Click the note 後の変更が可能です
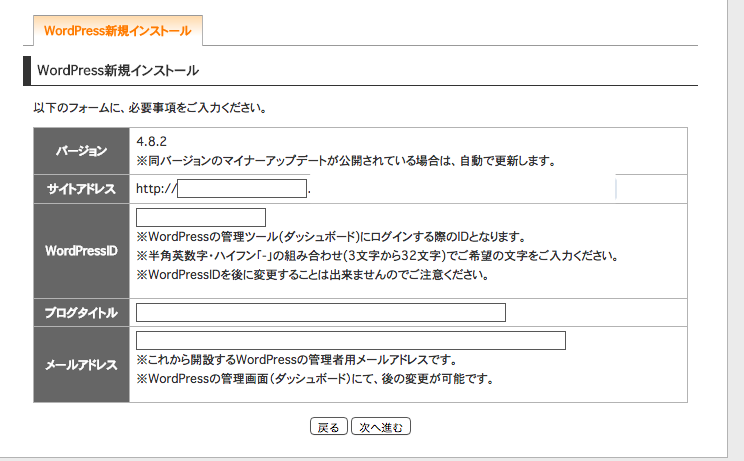This screenshot has height=461, width=744. [x=316, y=379]
